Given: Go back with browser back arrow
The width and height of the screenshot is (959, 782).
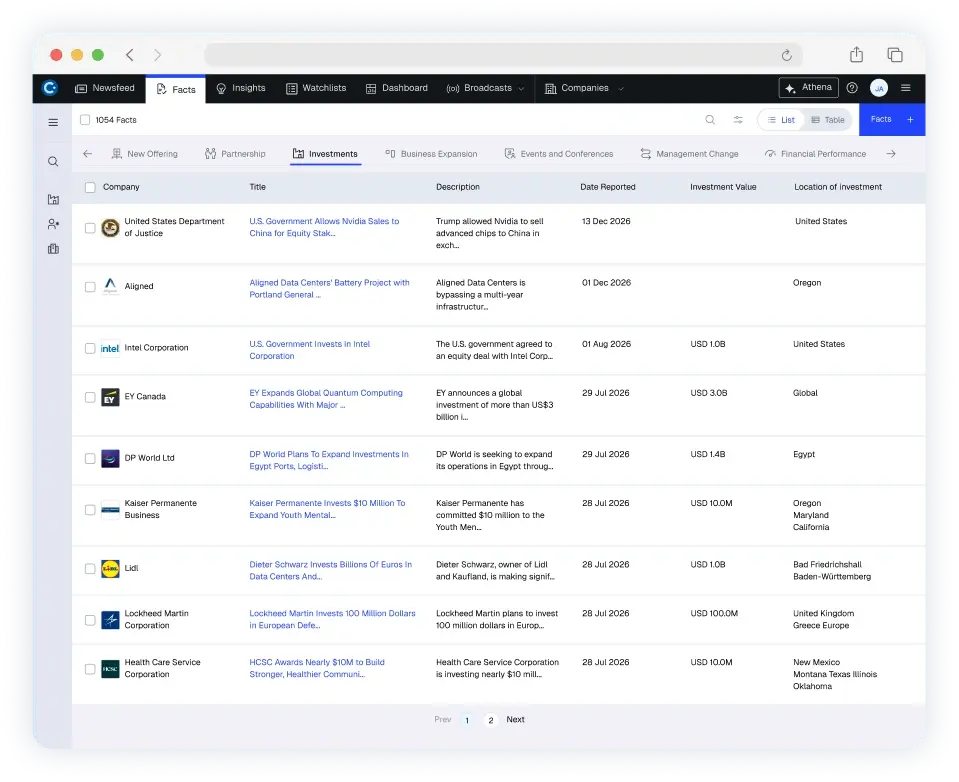Looking at the screenshot, I should 130,55.
